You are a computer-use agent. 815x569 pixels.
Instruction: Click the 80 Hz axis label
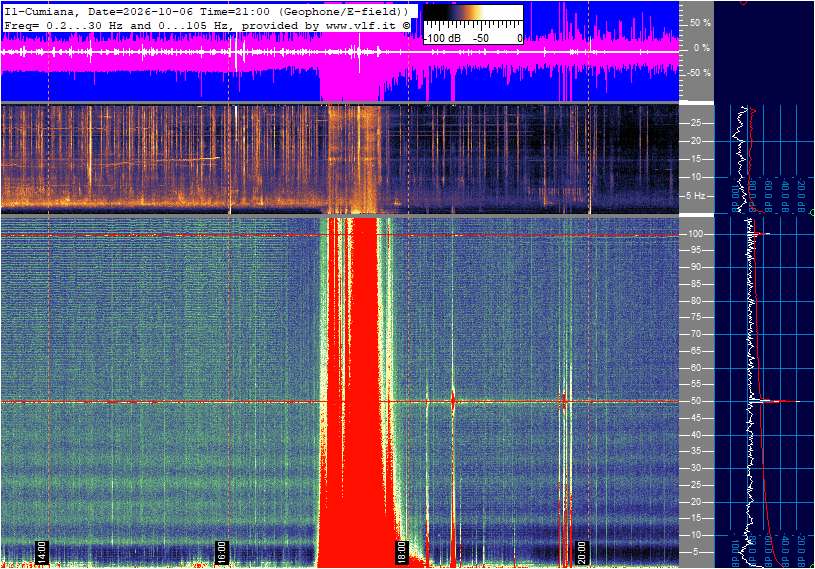(695, 301)
